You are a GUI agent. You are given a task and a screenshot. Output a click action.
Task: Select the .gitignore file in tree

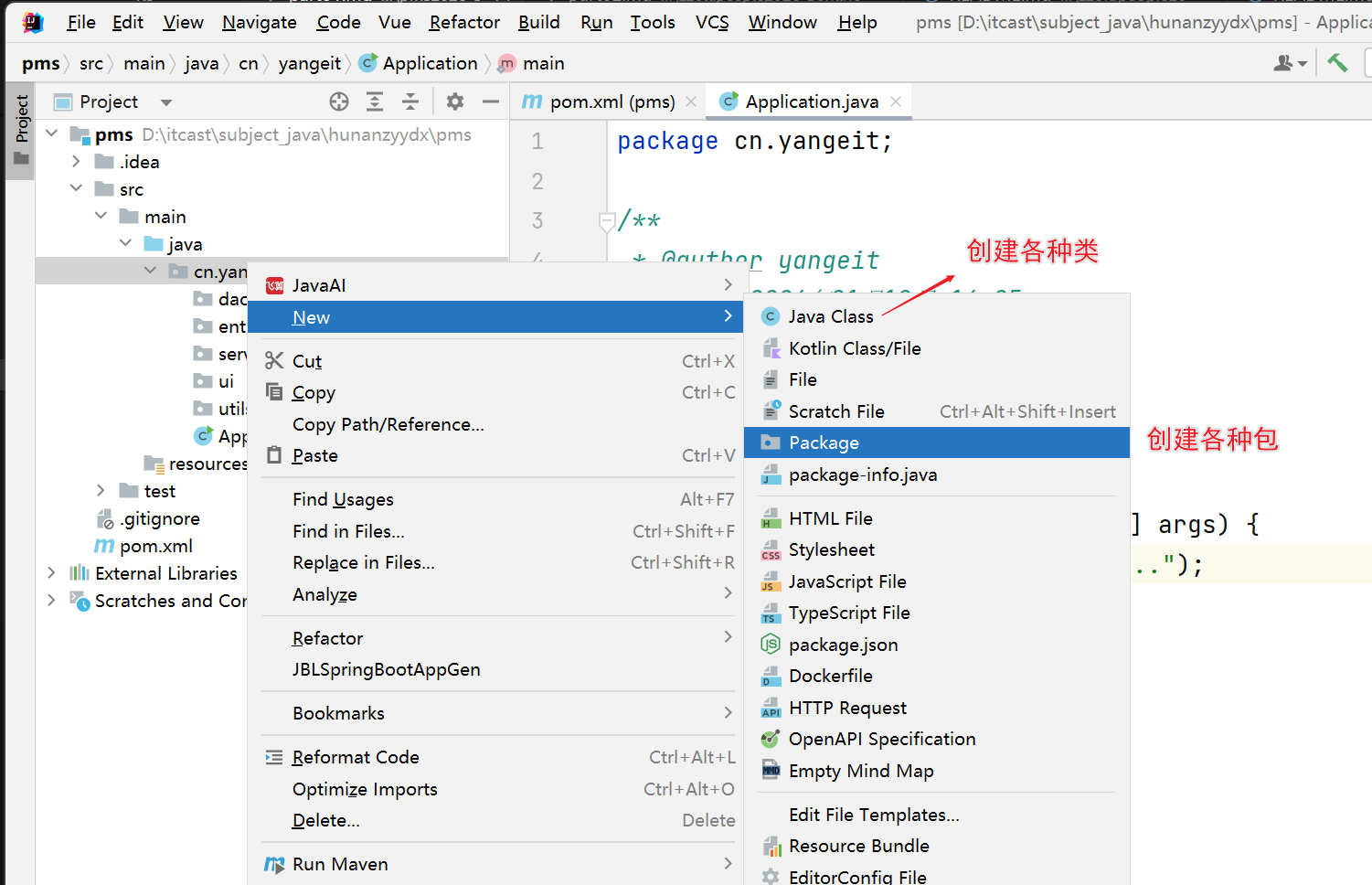point(160,518)
